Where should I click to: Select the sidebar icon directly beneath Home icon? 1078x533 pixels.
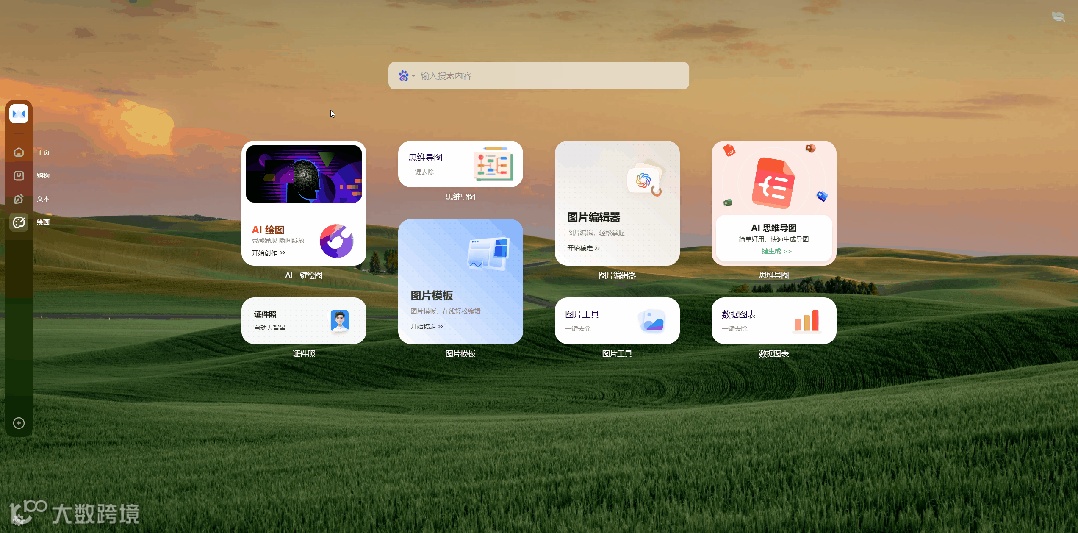click(19, 175)
